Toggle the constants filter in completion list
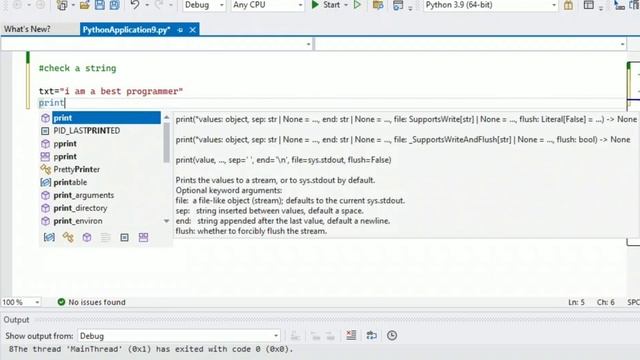 tap(124, 237)
